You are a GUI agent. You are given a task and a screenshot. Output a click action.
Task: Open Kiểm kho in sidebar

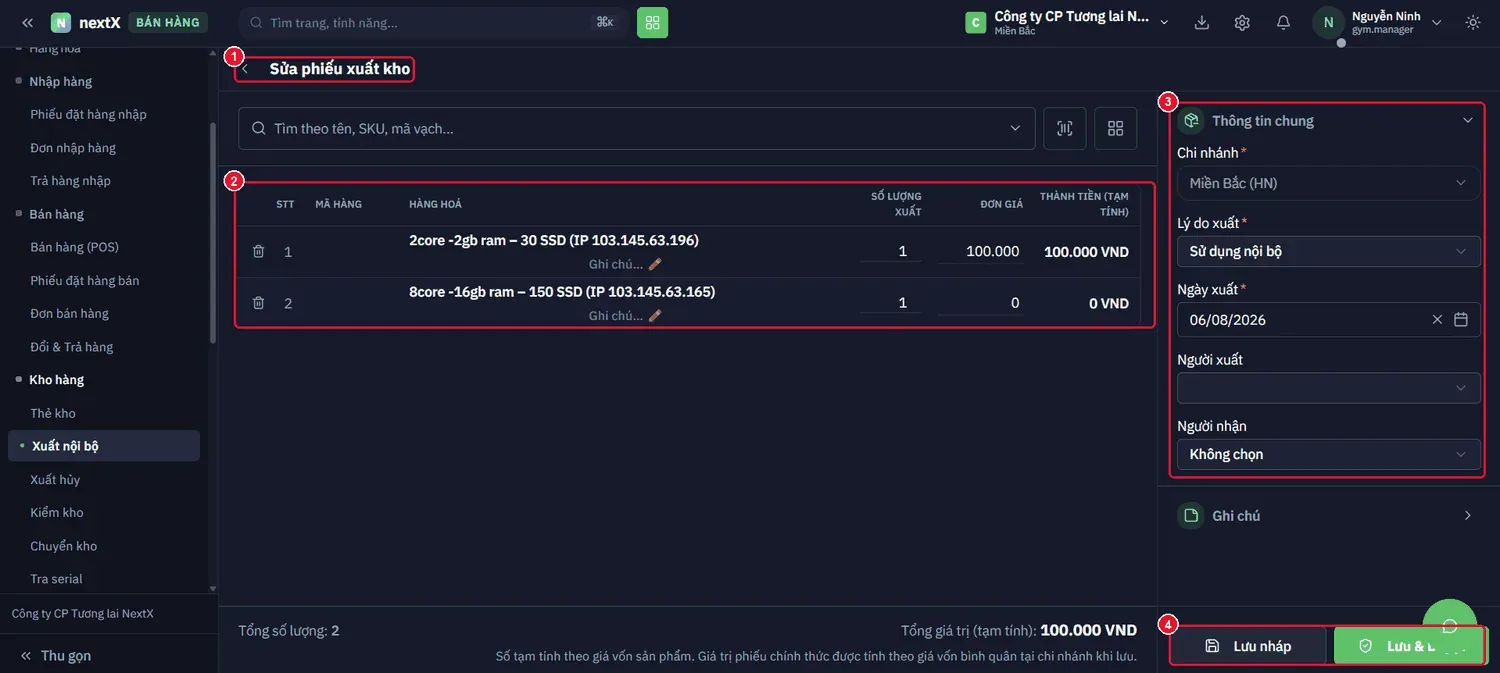[57, 512]
